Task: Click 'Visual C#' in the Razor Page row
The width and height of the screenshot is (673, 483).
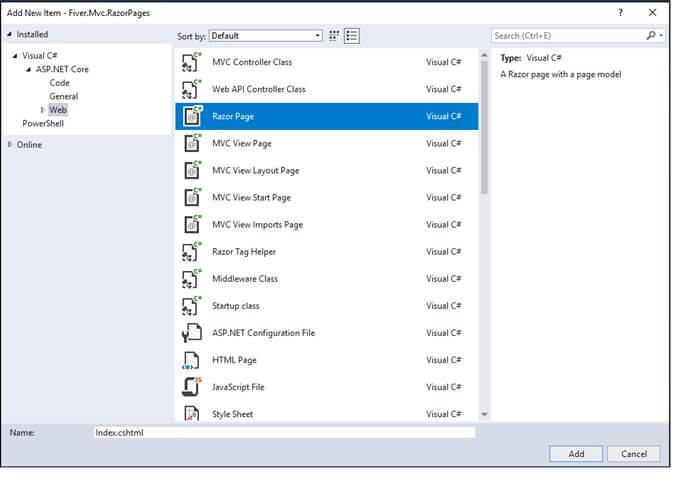Action: coord(443,116)
